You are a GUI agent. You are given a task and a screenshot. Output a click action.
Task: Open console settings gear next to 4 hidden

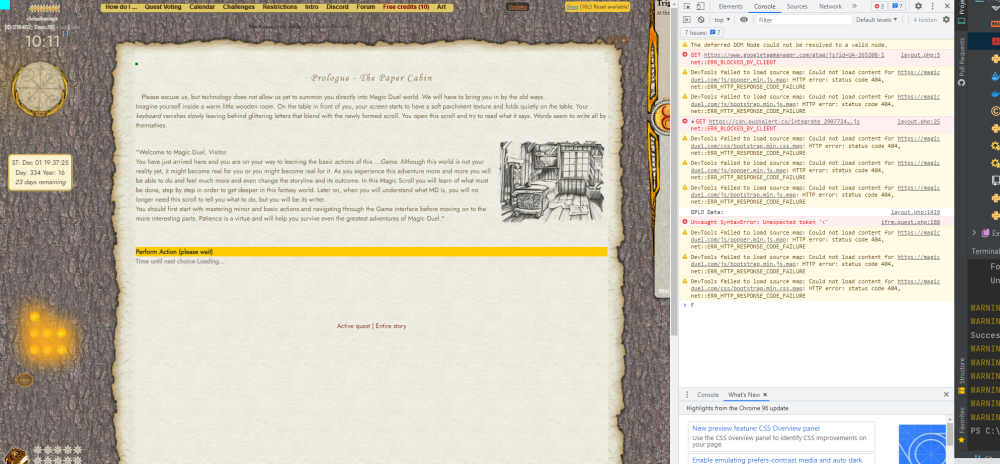pos(945,19)
